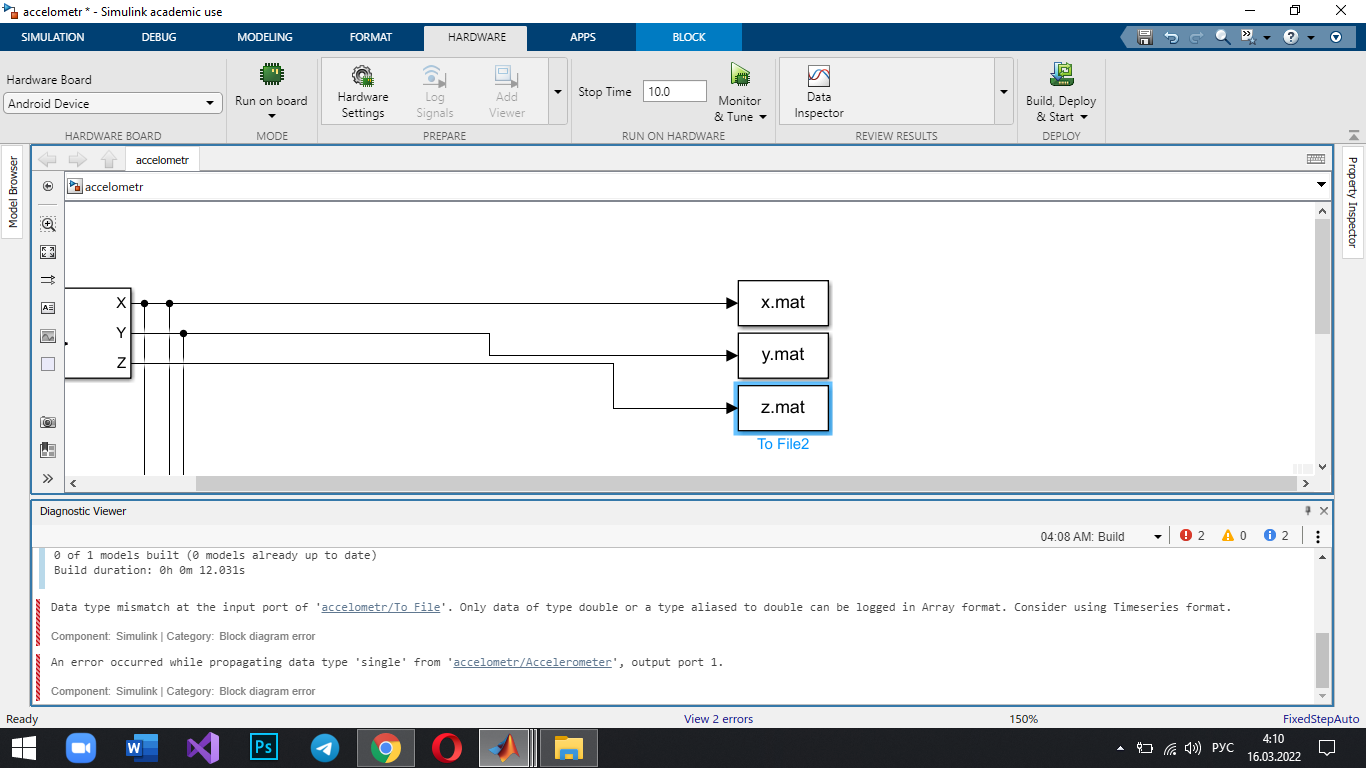Open Telegram from the taskbar

[x=324, y=747]
